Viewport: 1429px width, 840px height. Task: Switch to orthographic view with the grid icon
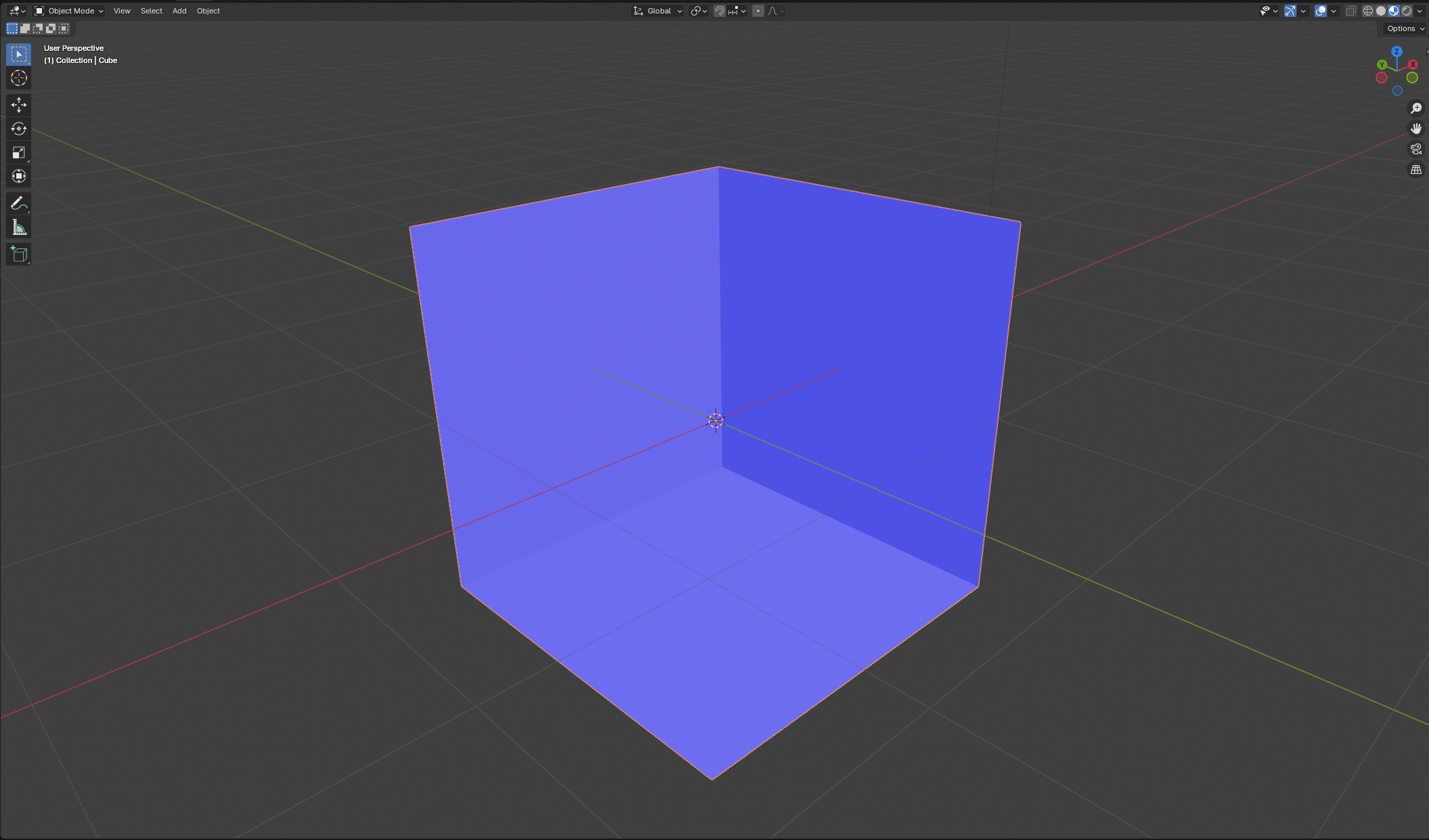coord(1415,170)
